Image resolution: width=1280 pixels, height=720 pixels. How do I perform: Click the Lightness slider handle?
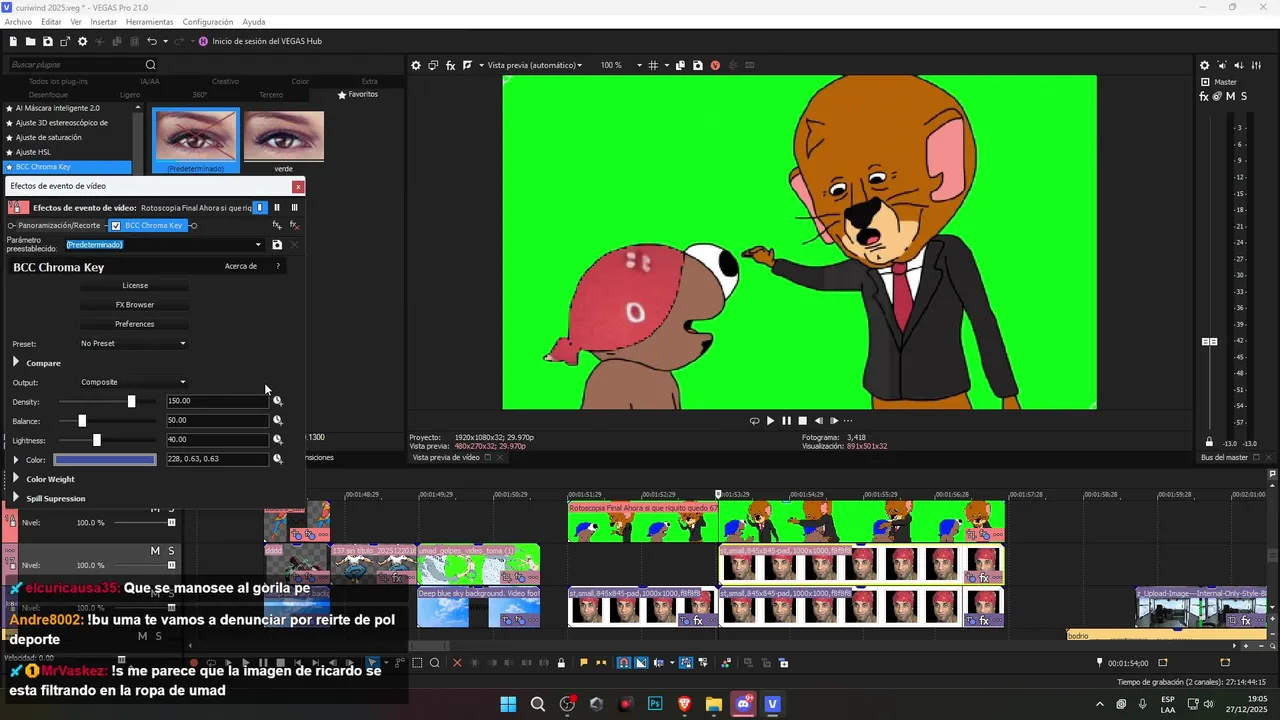(97, 440)
